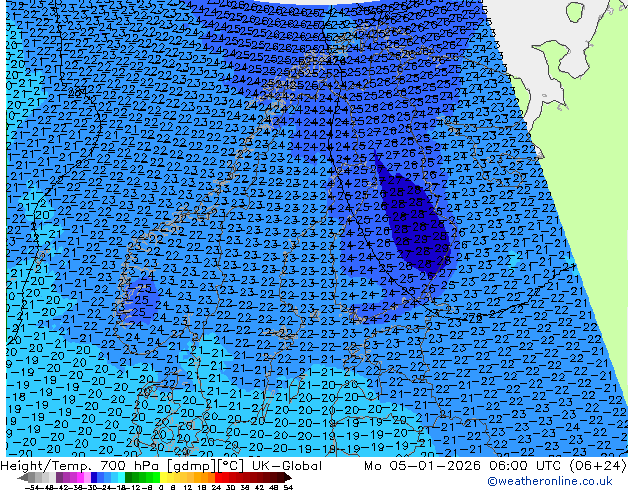Click the [gdmp] unit label
This screenshot has height=490, width=634.
click(192, 466)
